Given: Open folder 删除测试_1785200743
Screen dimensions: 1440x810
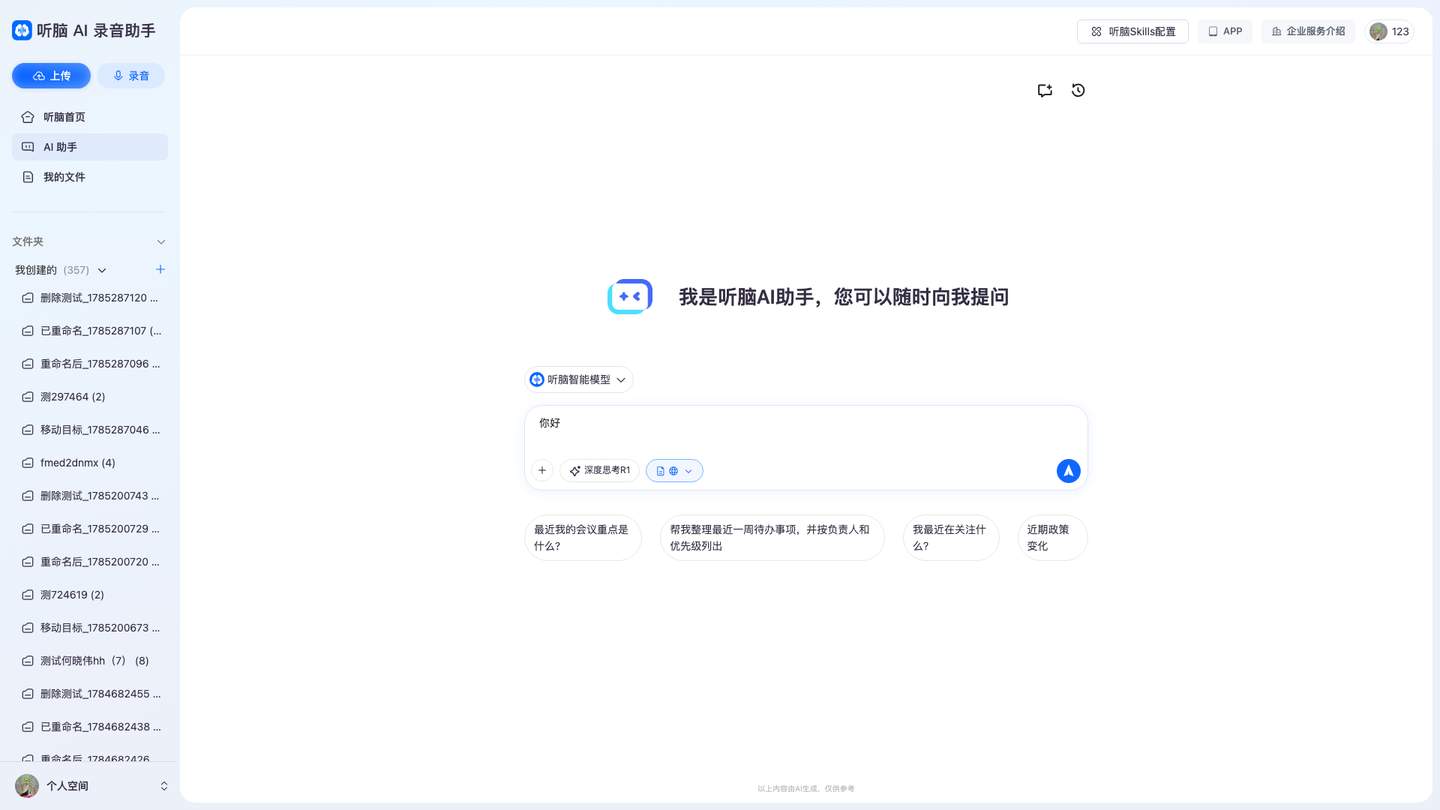Looking at the screenshot, I should click(x=90, y=496).
